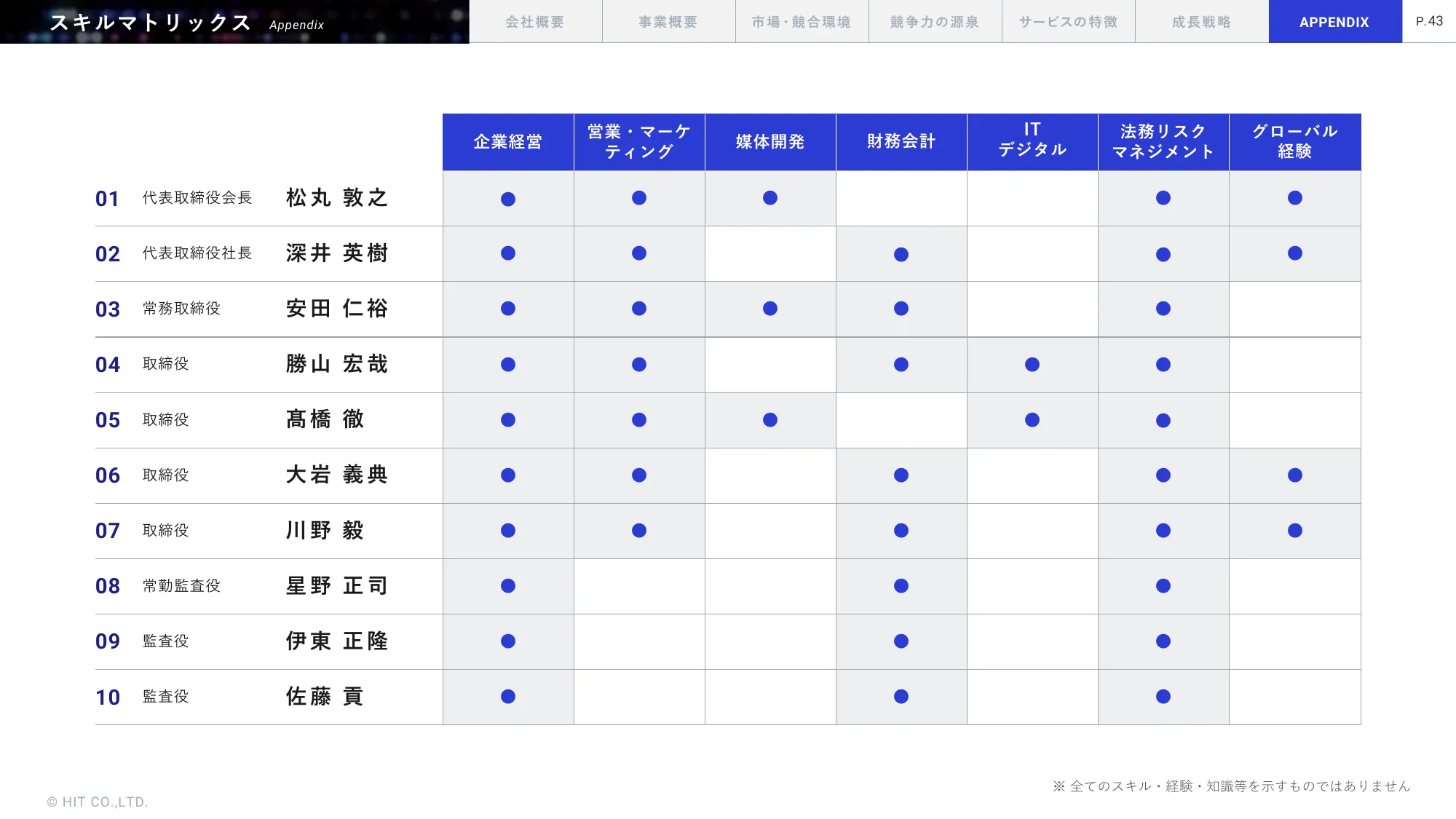
Task: Click the page number P.43
Action: [x=1428, y=21]
